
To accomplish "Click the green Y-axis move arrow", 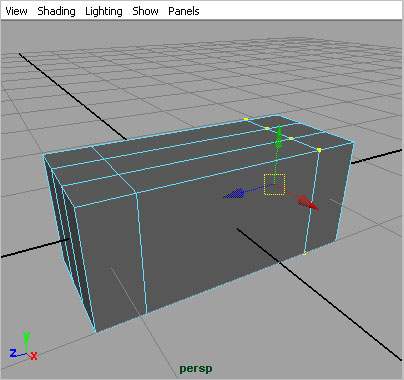I will click(278, 137).
